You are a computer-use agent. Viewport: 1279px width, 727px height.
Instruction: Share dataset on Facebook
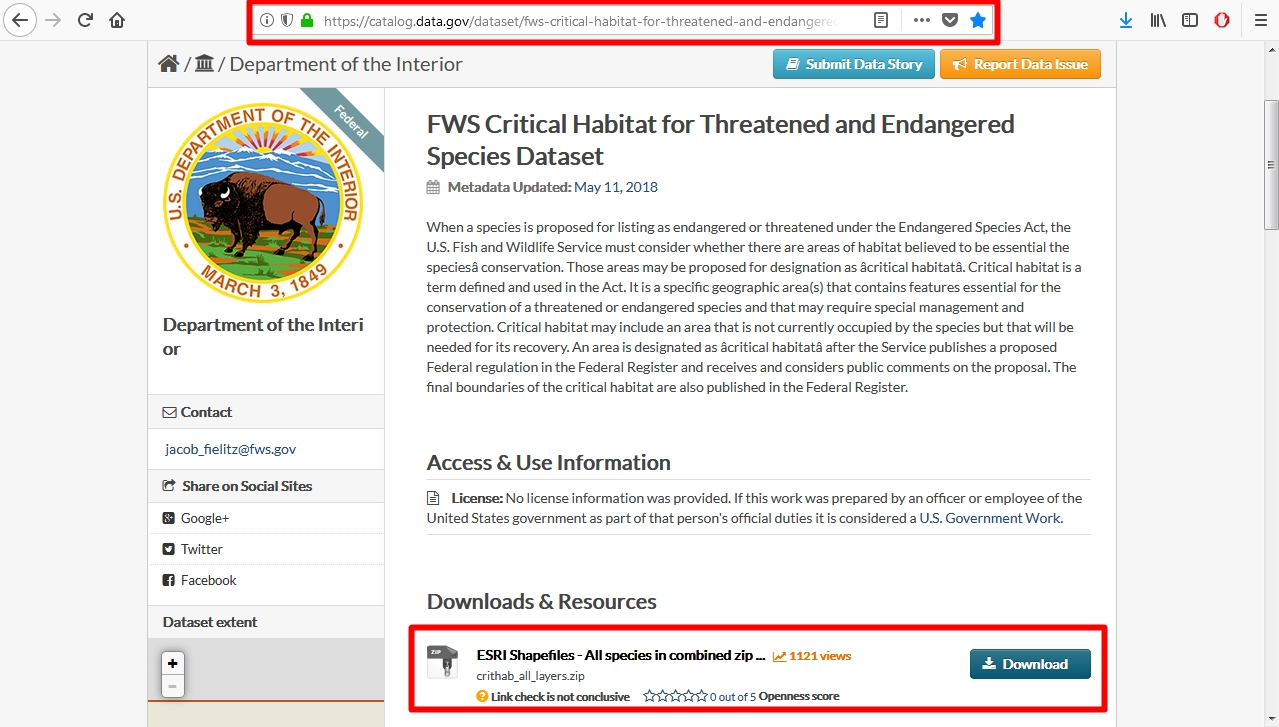(208, 580)
